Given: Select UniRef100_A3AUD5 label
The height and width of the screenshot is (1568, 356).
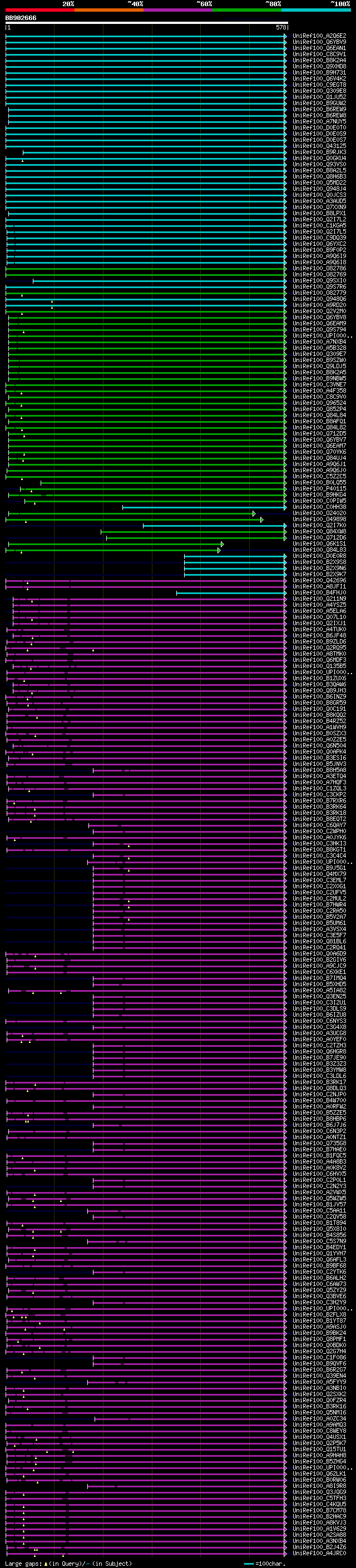Looking at the screenshot, I should [x=319, y=201].
